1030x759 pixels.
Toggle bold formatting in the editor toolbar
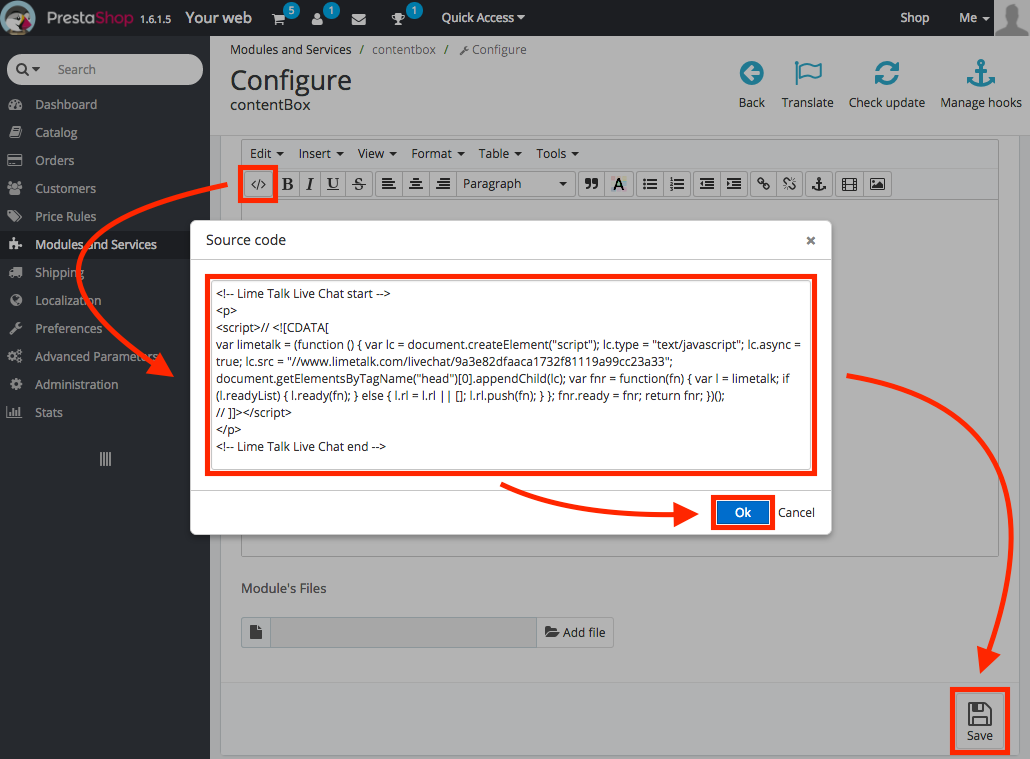coord(287,184)
